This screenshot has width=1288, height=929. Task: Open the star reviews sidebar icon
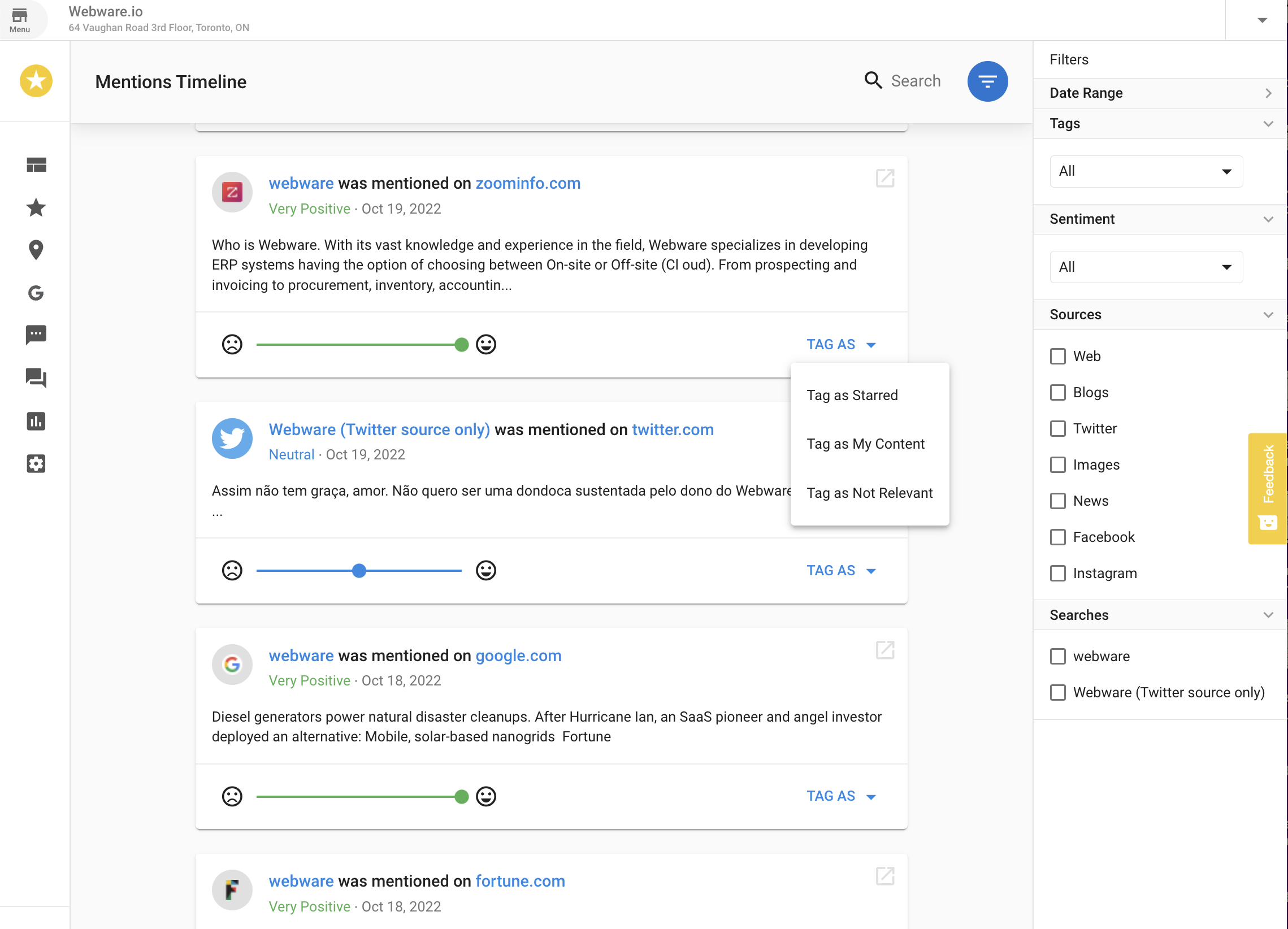click(x=36, y=207)
